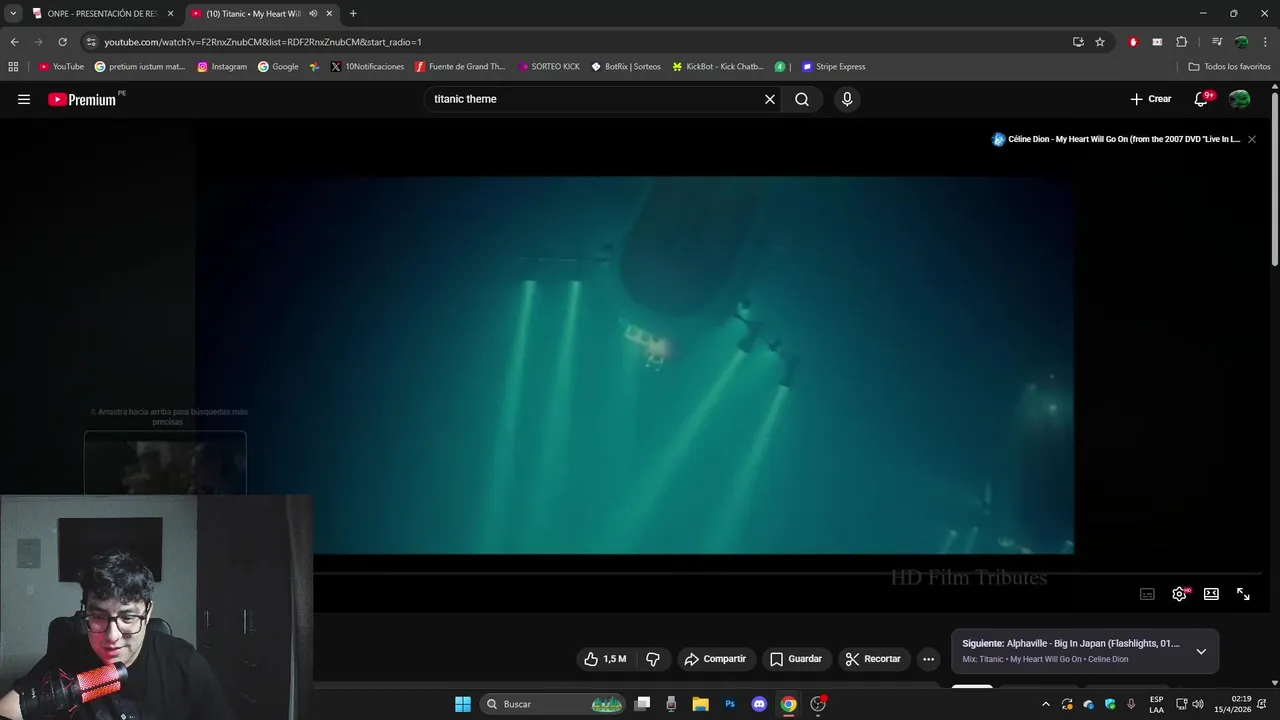
Task: Open Chrome extensions puzzle icon
Action: tap(1182, 42)
